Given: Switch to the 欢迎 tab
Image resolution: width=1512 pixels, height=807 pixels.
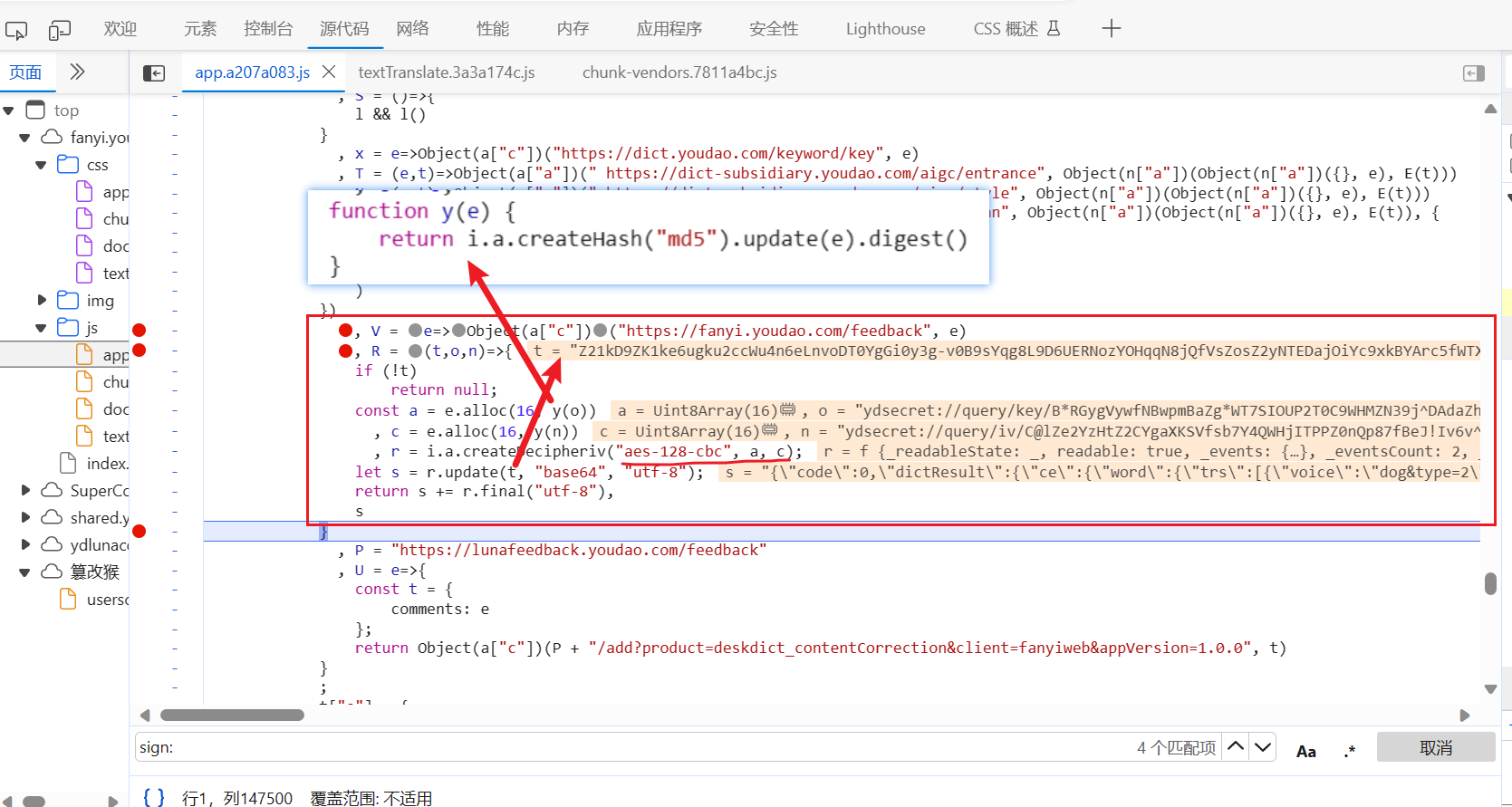Looking at the screenshot, I should click(120, 28).
